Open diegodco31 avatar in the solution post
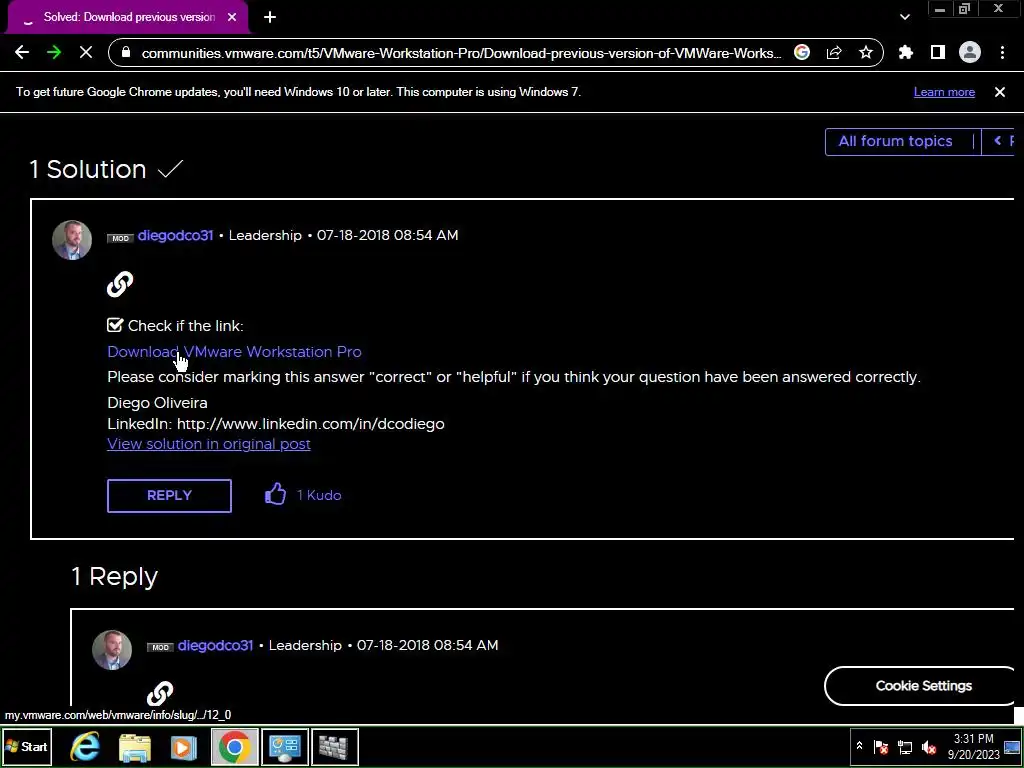The width and height of the screenshot is (1024, 768). [72, 240]
